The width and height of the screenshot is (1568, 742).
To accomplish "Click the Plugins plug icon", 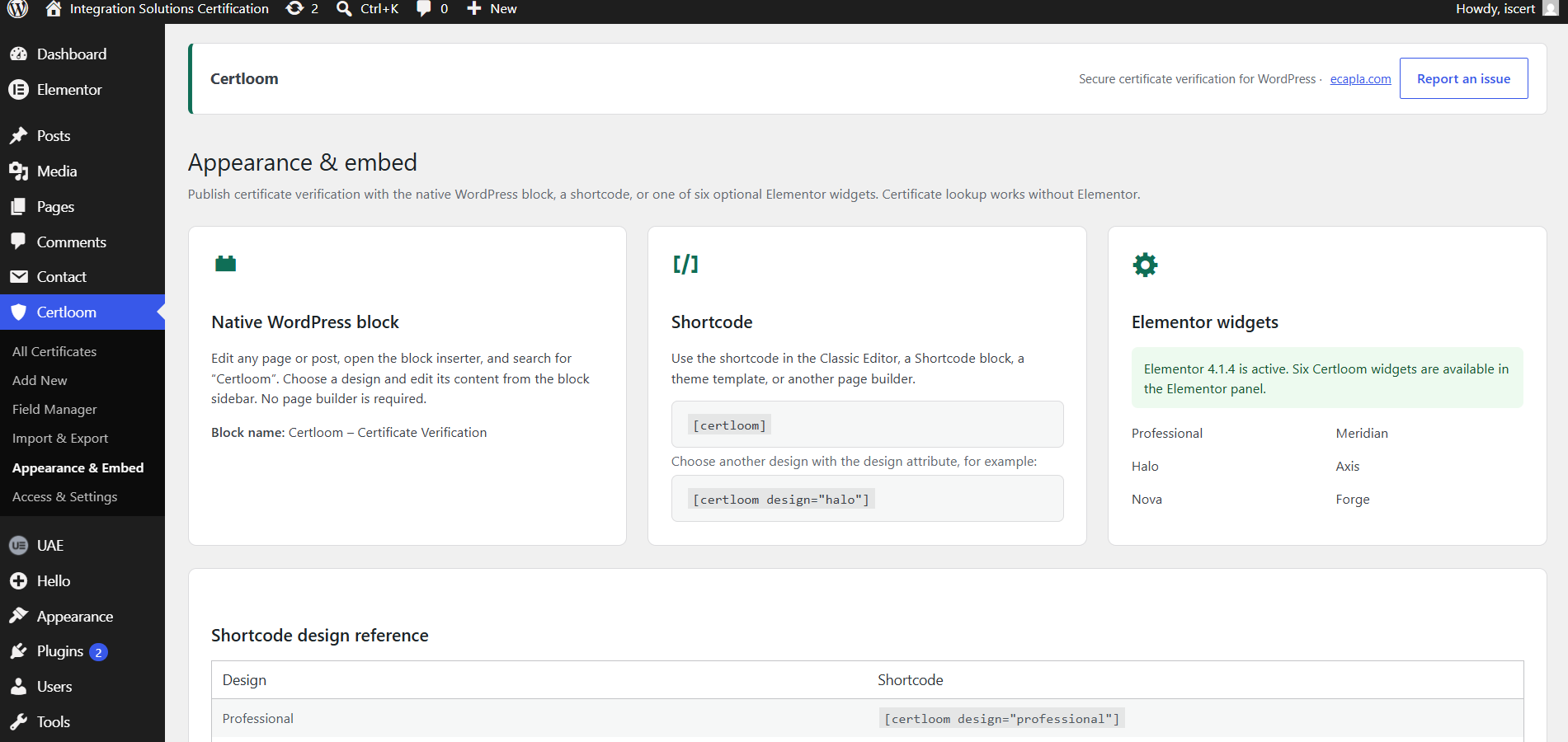I will (19, 651).
